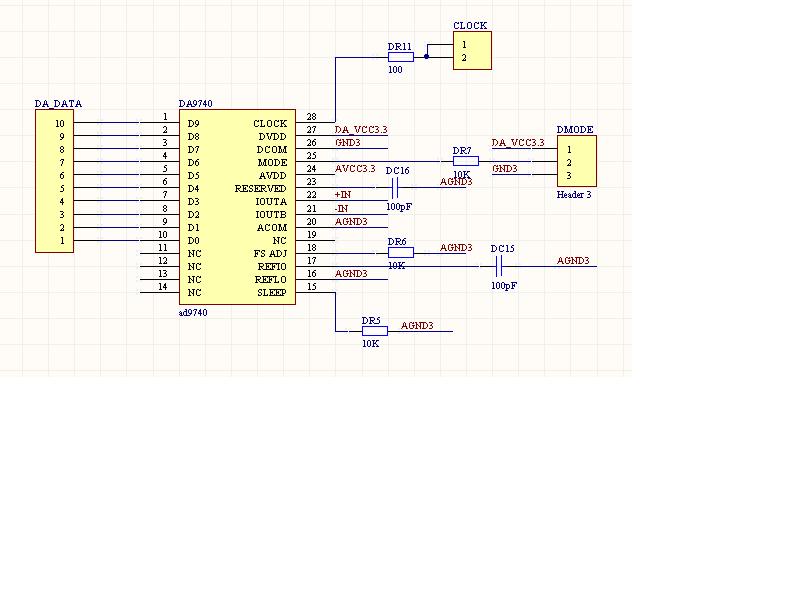The image size is (800, 600).
Task: Click the CLOCK header designator above the connector
Action: coord(470,26)
